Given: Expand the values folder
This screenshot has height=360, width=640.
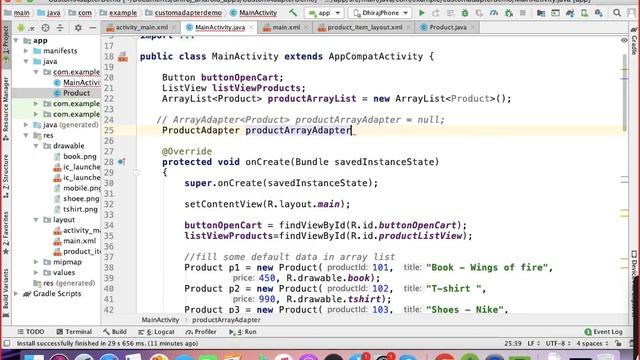Looking at the screenshot, I should pyautogui.click(x=36, y=273).
